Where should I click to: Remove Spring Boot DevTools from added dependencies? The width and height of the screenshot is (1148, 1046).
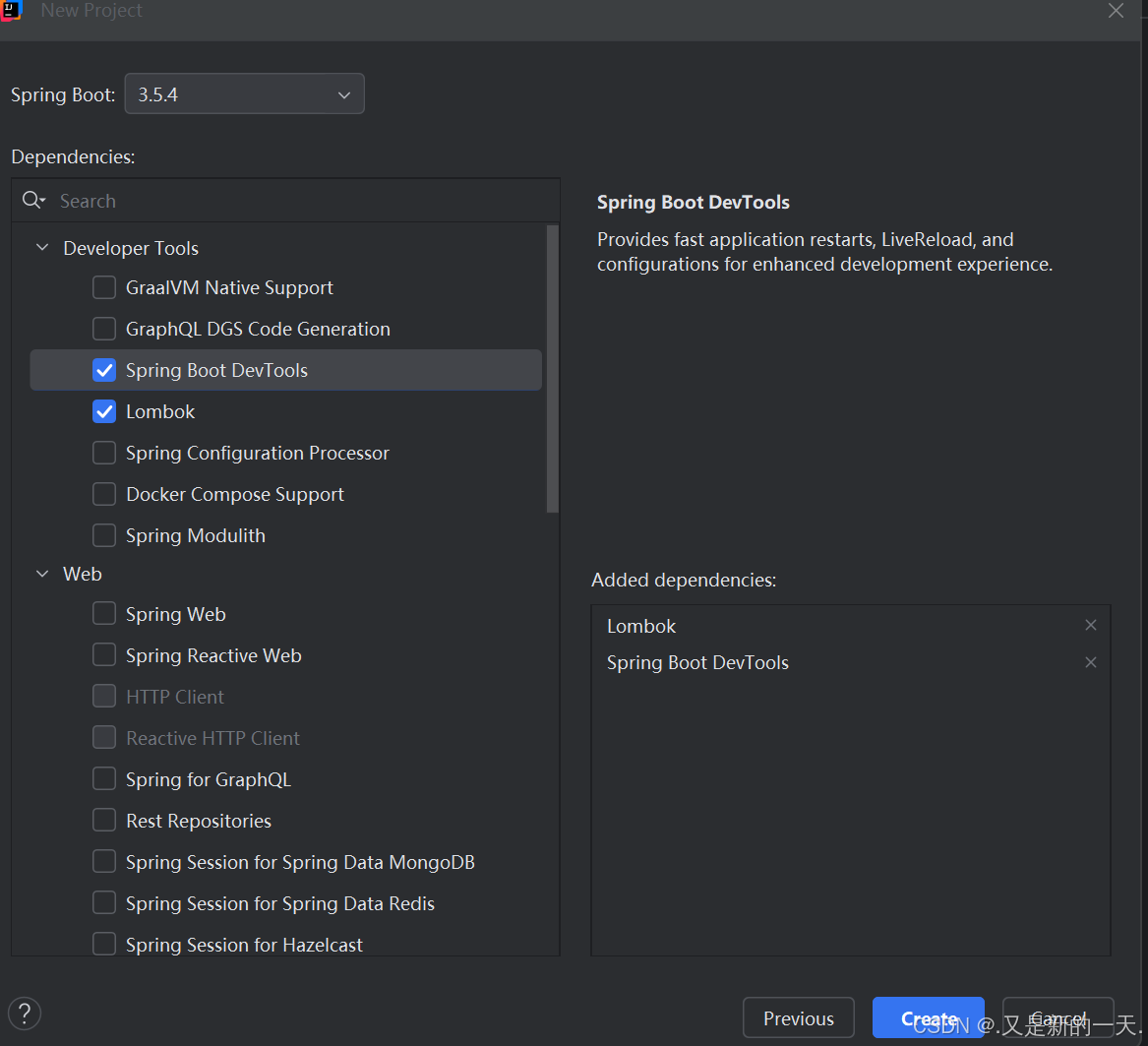pyautogui.click(x=1090, y=662)
